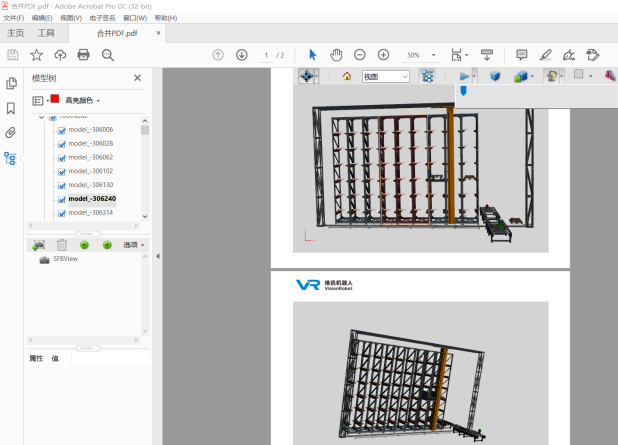Open the 窗口(W) menu

(135, 18)
